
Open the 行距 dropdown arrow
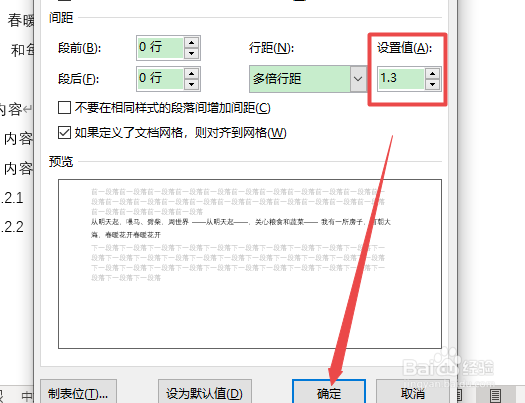click(x=358, y=79)
